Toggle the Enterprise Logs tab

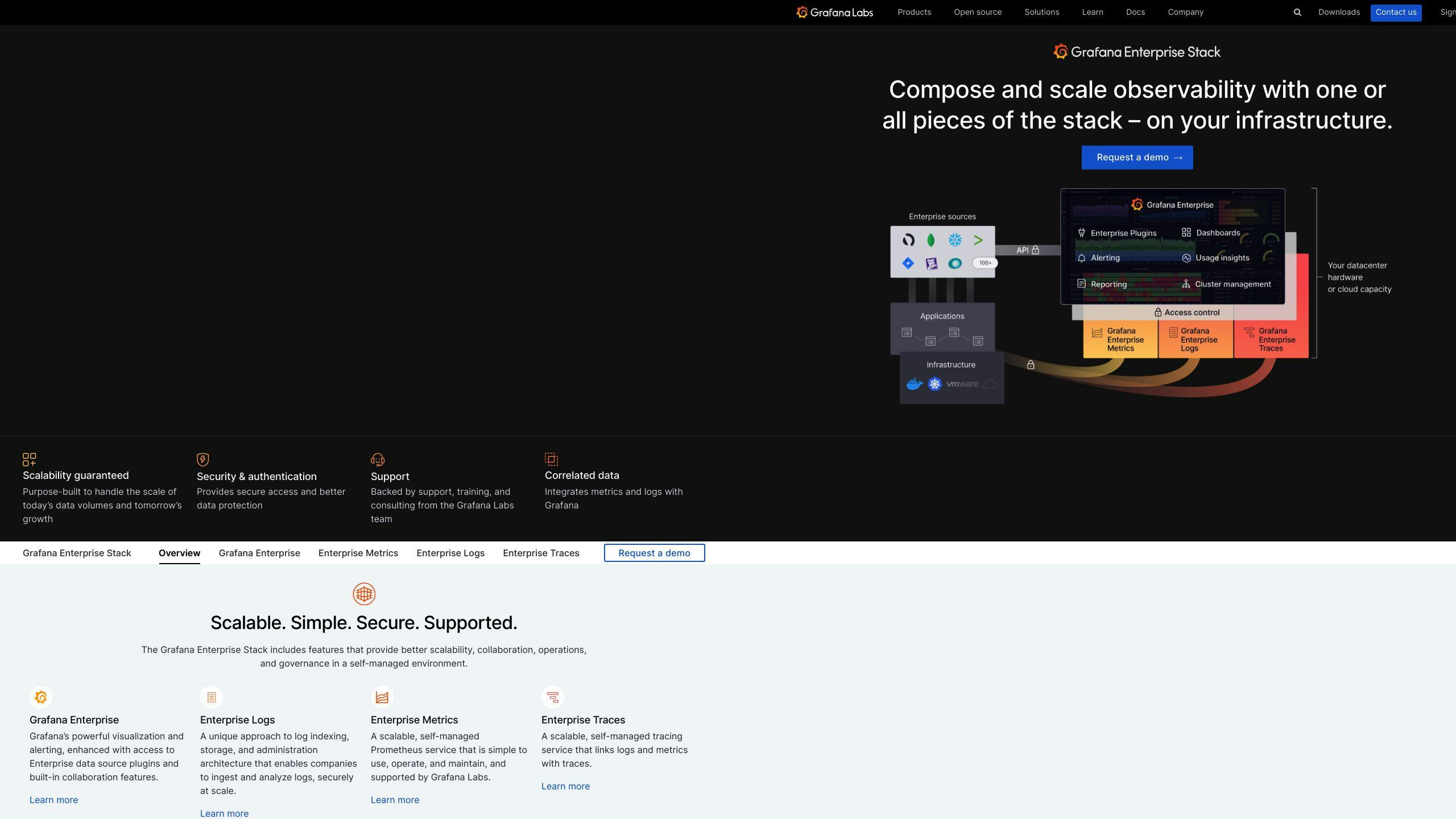click(x=451, y=552)
